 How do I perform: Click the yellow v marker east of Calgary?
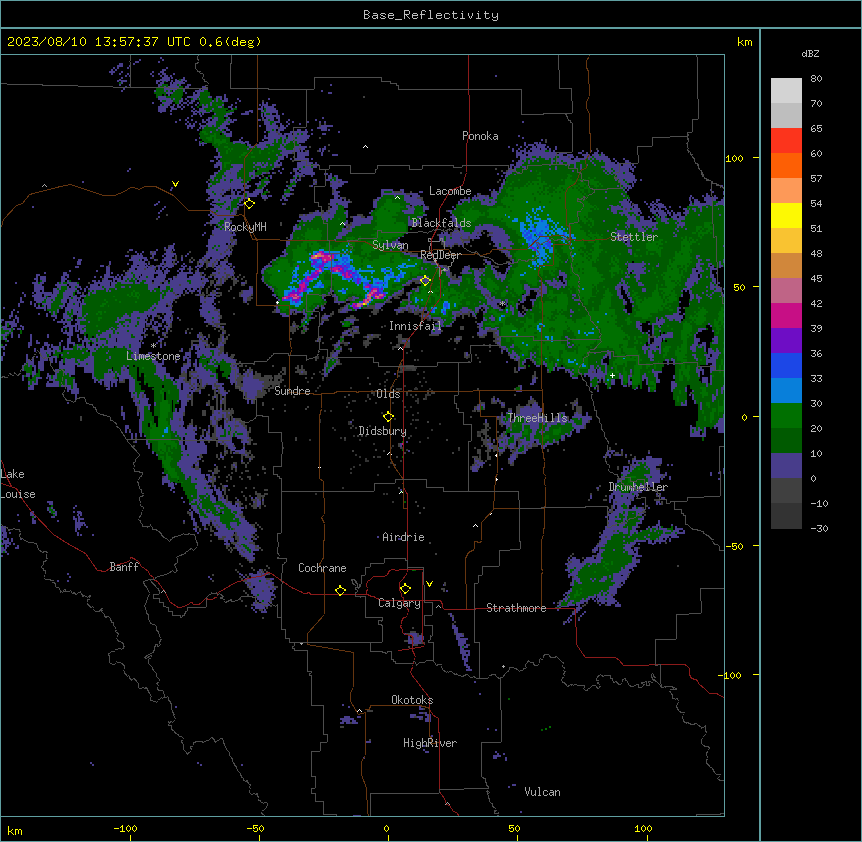click(x=429, y=584)
